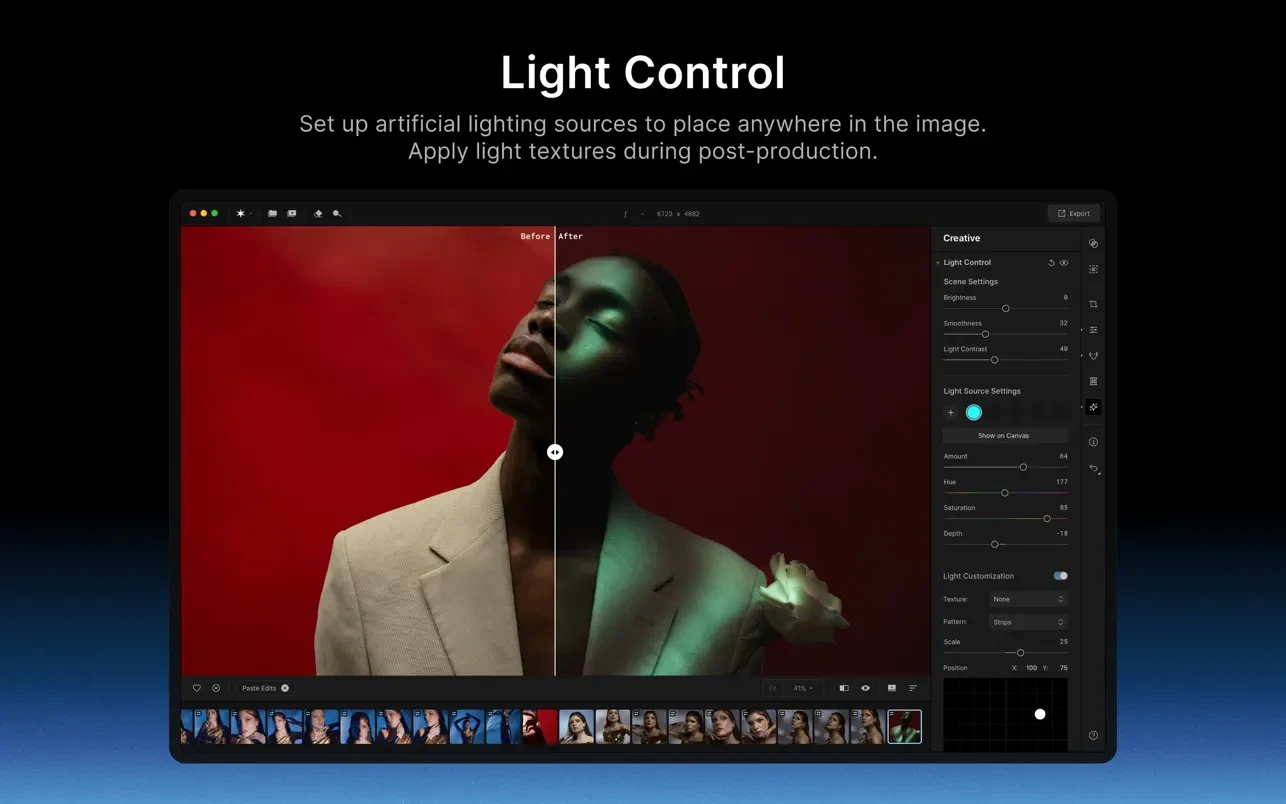Image resolution: width=1286 pixels, height=804 pixels.
Task: Toggle before/after compare view icon
Action: [844, 688]
